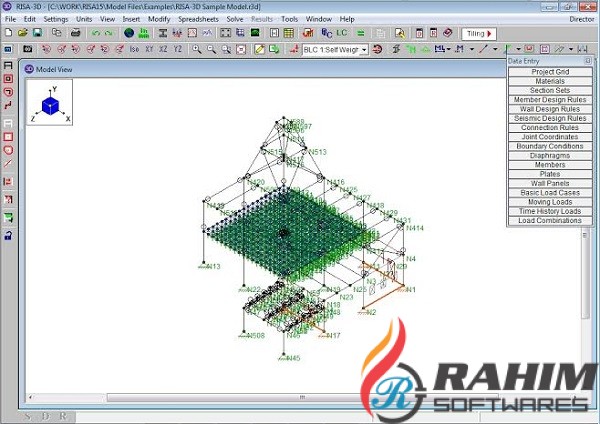
Task: Toggle load display red circle icon
Action: point(377,49)
